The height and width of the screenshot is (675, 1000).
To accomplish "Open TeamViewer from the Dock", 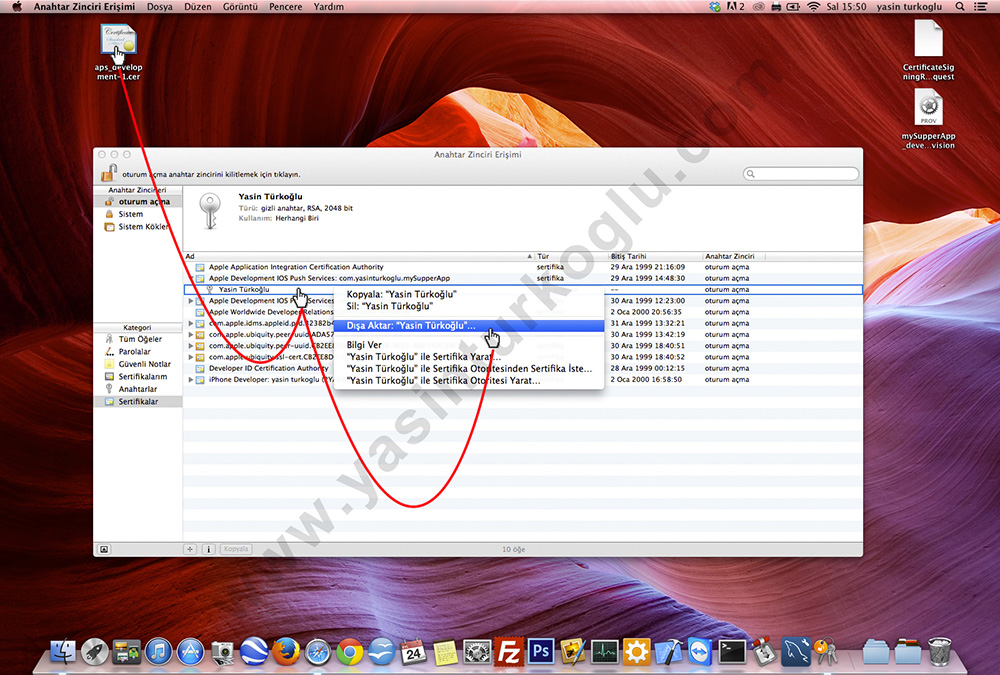I will pos(700,651).
